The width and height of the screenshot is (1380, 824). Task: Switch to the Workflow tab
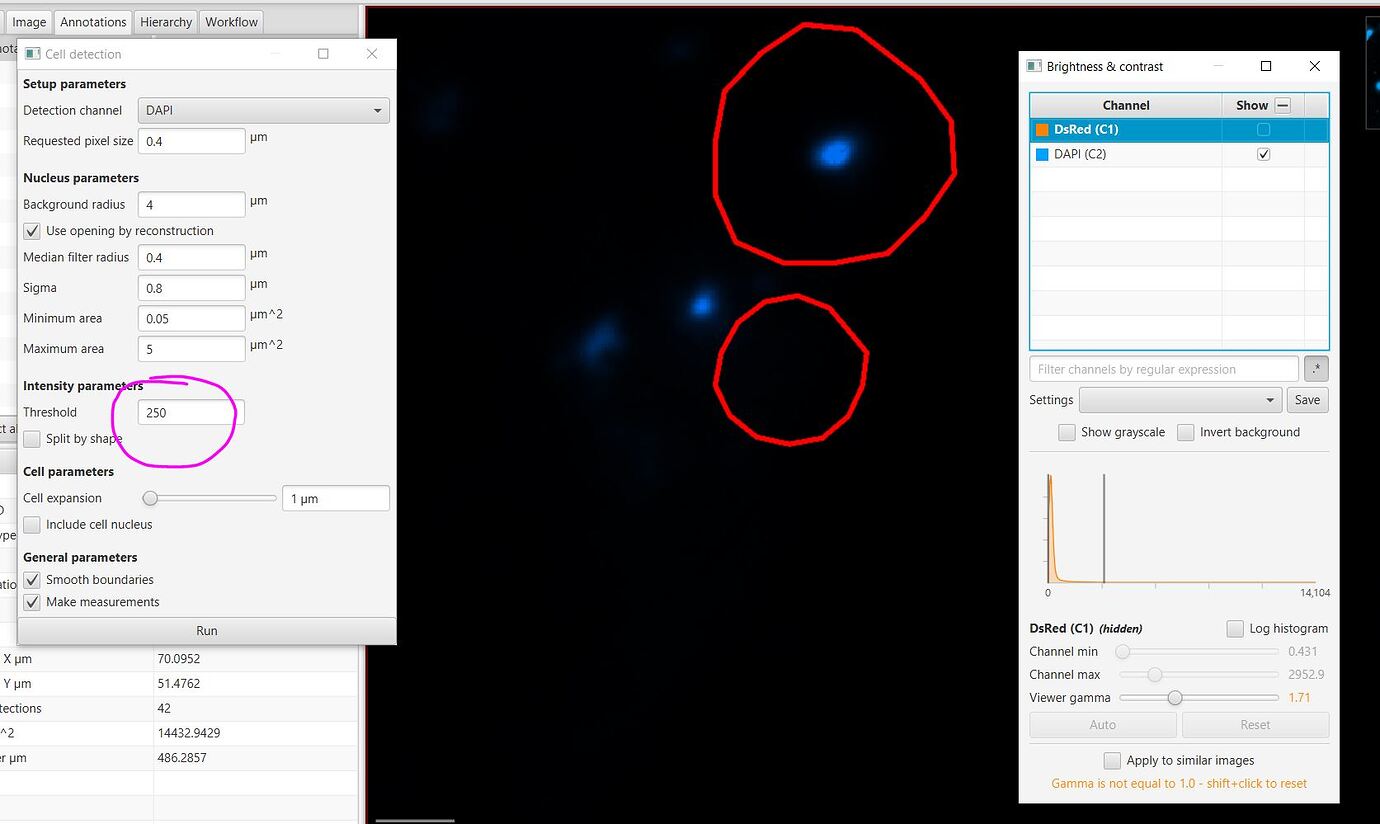pos(231,21)
